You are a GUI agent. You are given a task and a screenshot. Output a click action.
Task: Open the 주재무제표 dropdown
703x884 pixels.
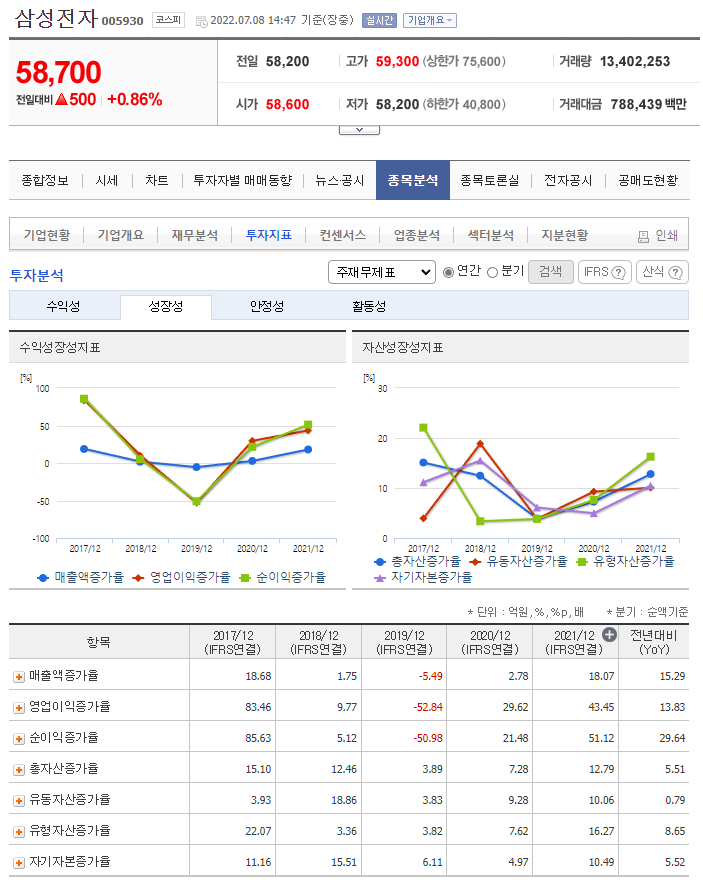pos(382,272)
